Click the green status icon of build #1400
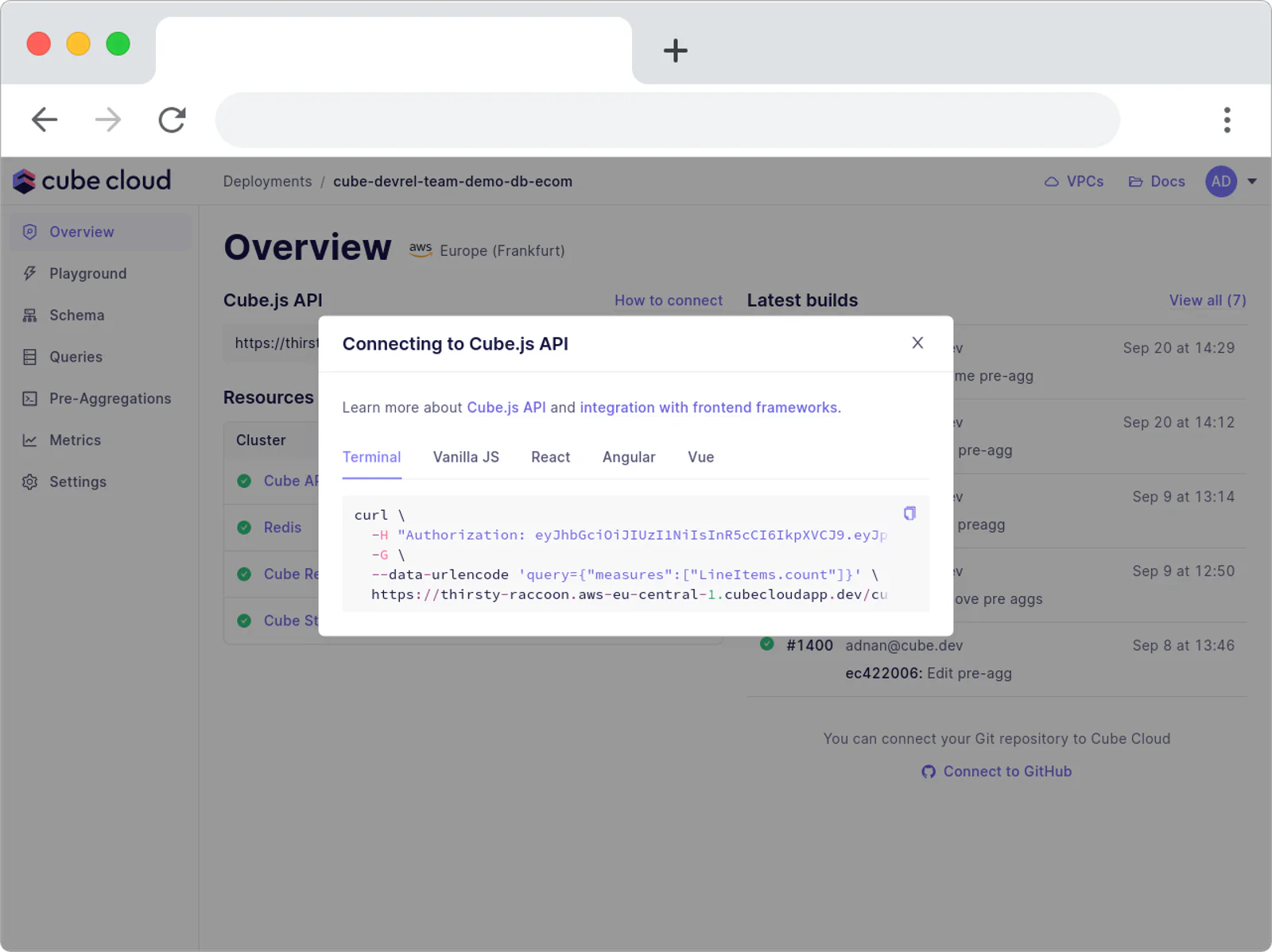The image size is (1272, 952). (x=766, y=644)
